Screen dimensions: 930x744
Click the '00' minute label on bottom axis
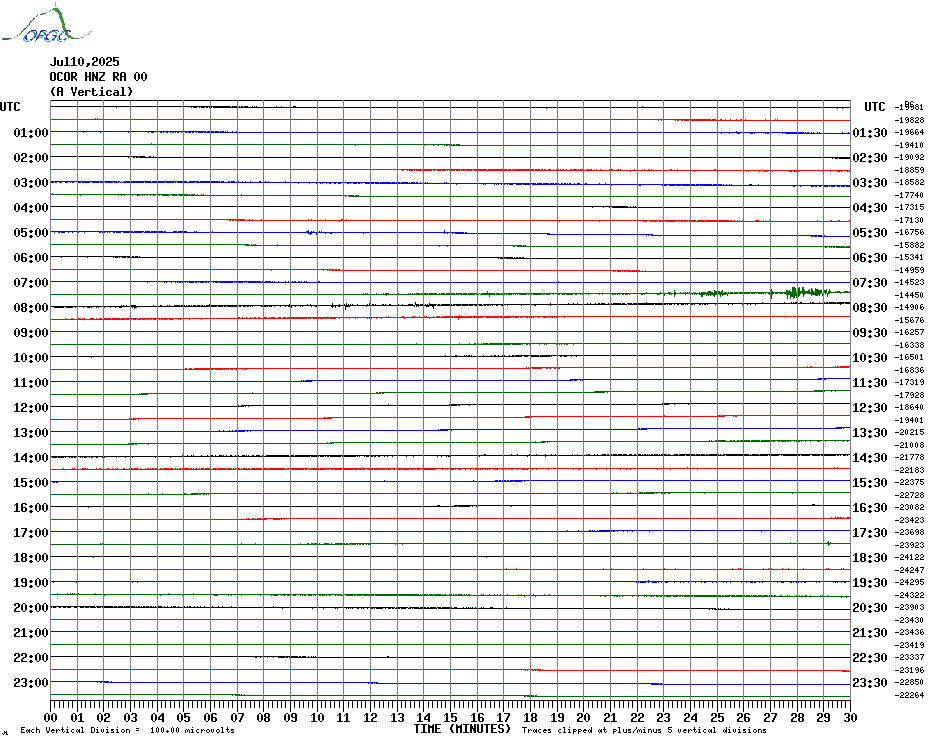pos(51,718)
